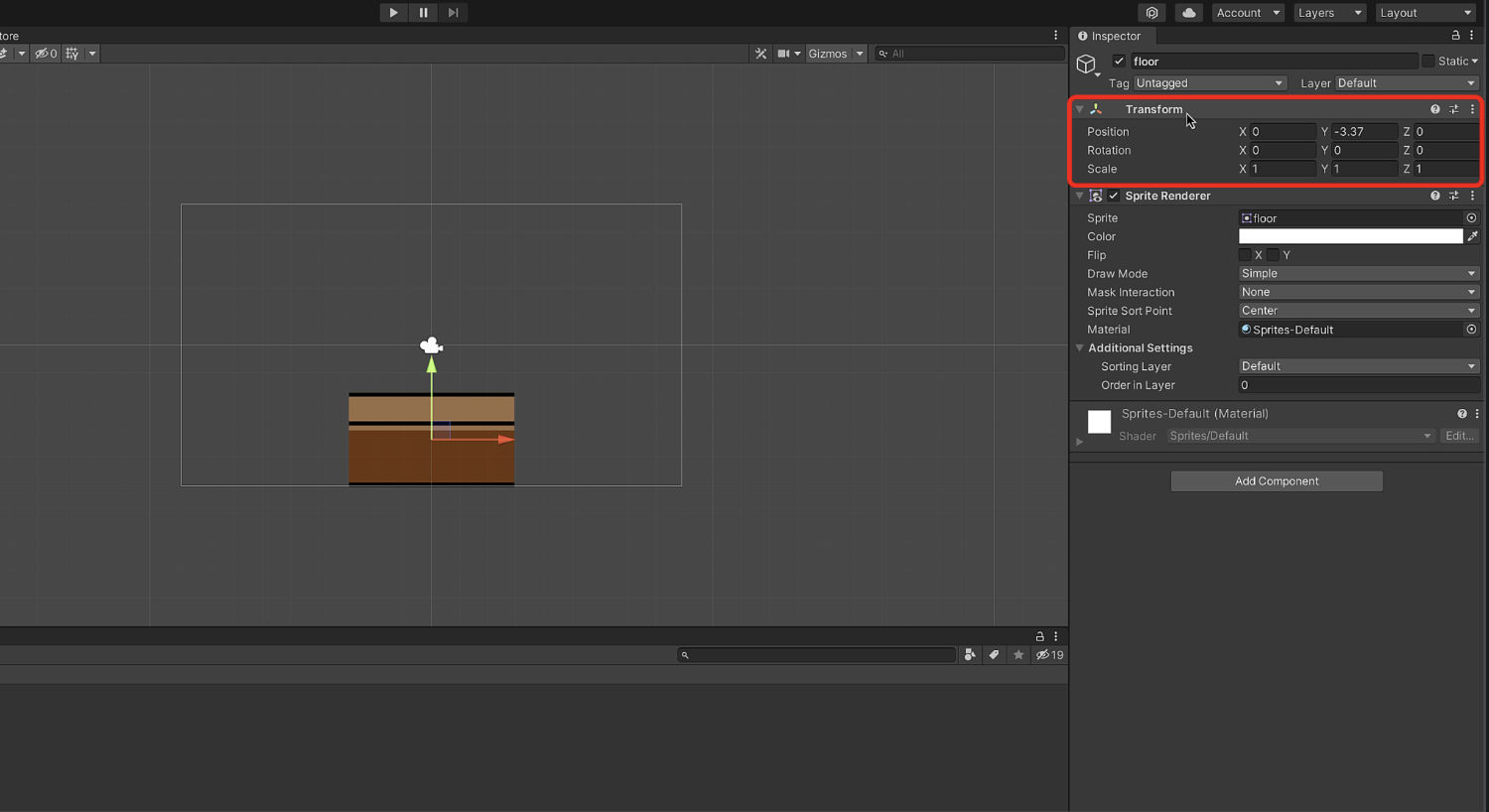Click the Step frame button
This screenshot has width=1489, height=812.
(x=453, y=13)
